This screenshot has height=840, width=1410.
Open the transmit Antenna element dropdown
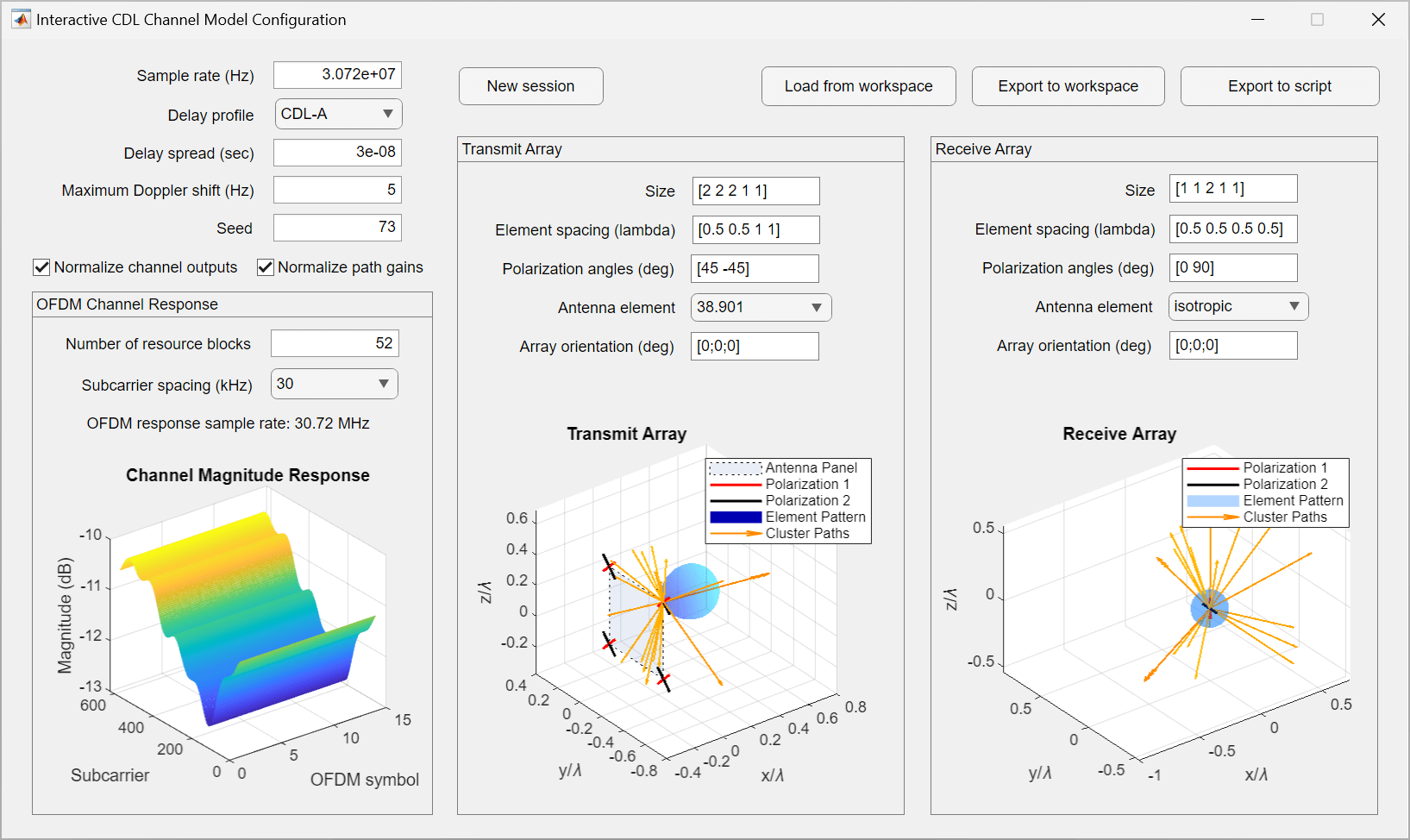click(760, 307)
